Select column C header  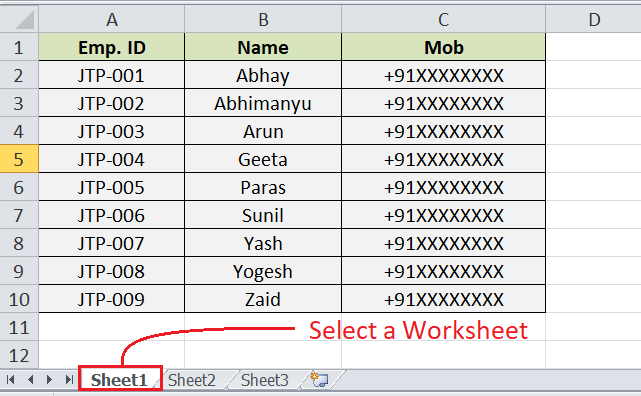[444, 19]
